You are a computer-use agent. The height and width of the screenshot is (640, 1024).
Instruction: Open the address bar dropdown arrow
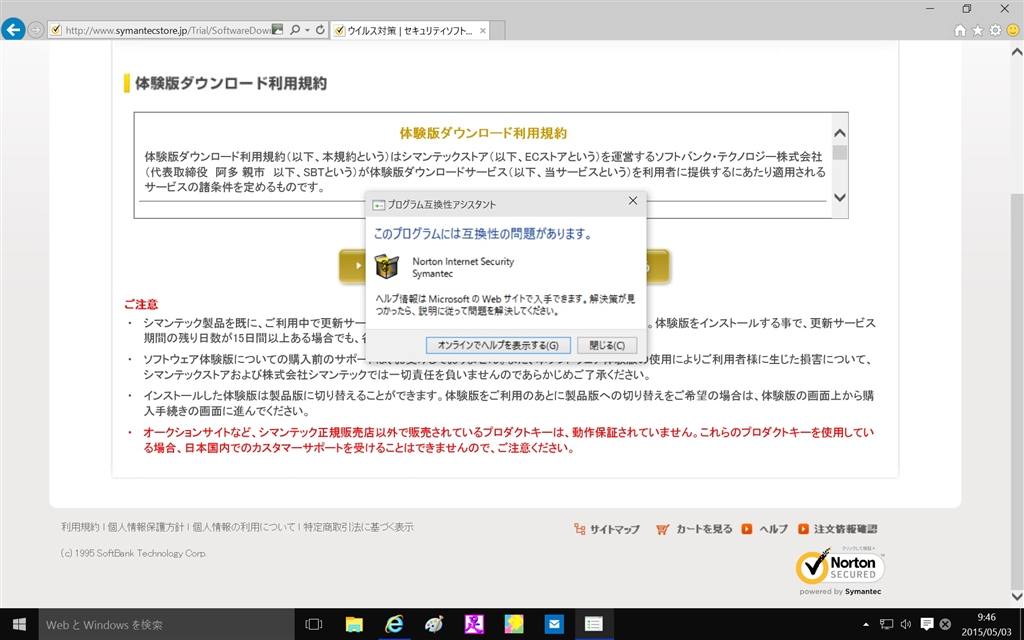click(307, 30)
